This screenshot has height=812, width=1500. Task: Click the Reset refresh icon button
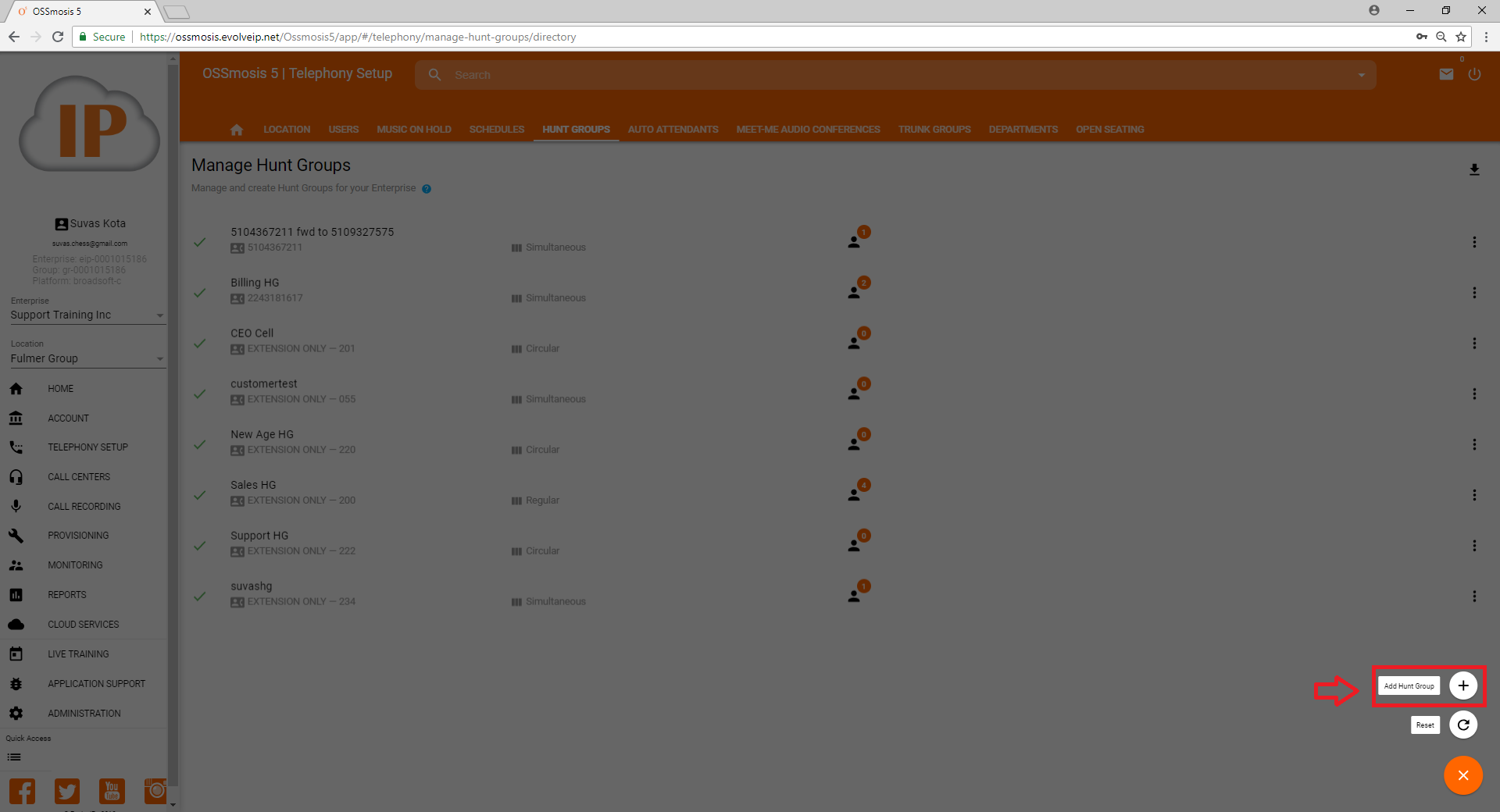pos(1462,725)
